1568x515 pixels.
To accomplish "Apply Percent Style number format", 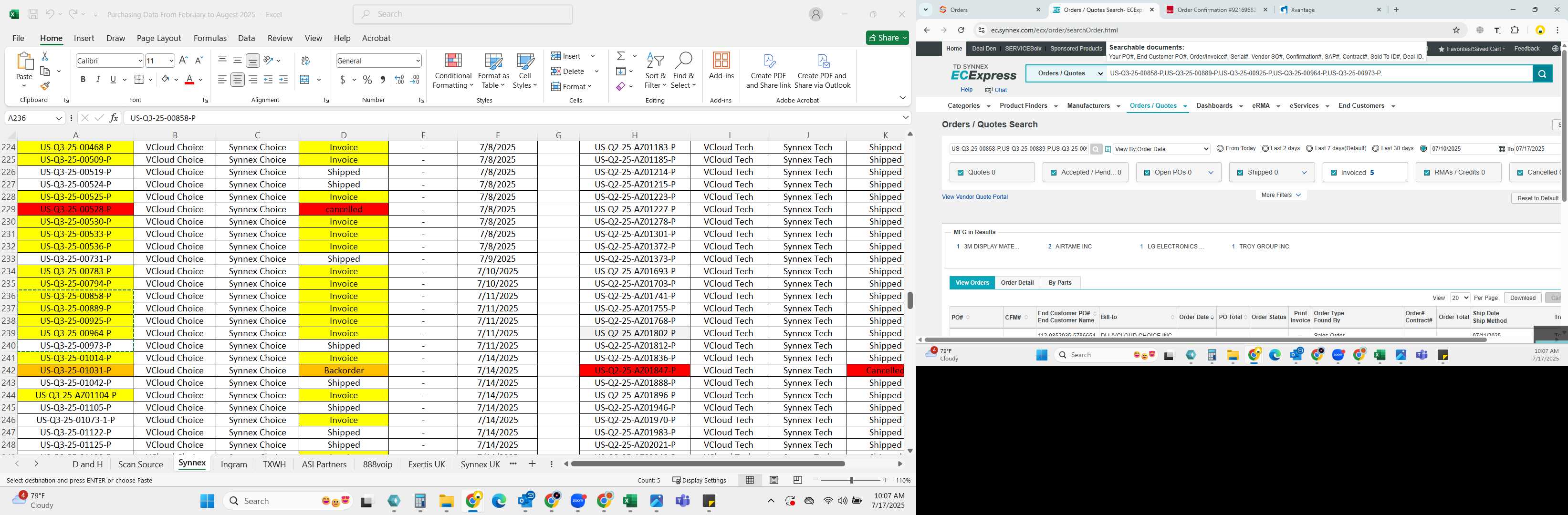I will (x=367, y=80).
